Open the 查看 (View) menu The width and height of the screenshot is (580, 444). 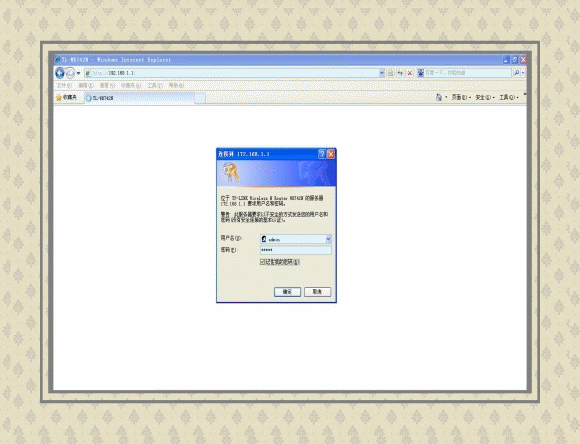107,85
